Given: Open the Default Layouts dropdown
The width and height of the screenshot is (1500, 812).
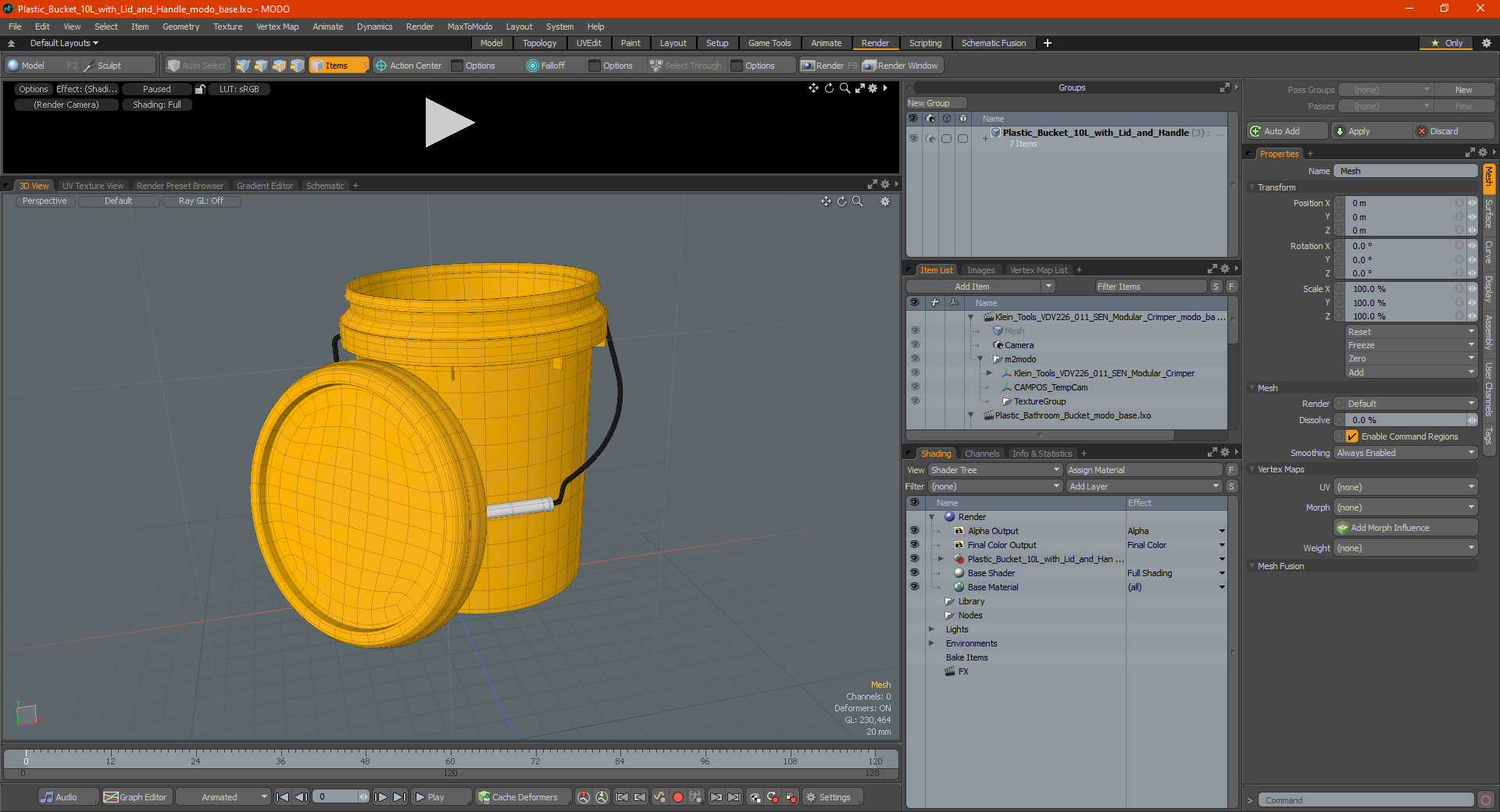Looking at the screenshot, I should 64,43.
